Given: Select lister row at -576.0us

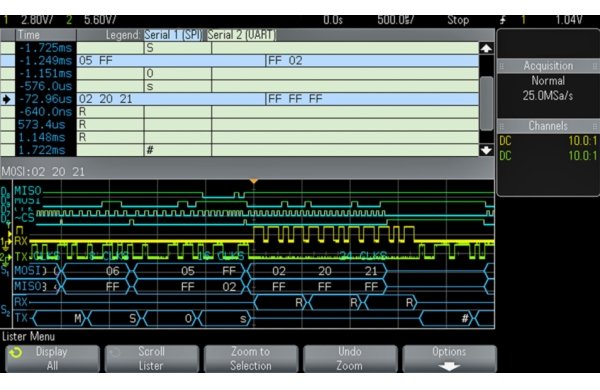Looking at the screenshot, I should point(240,86).
